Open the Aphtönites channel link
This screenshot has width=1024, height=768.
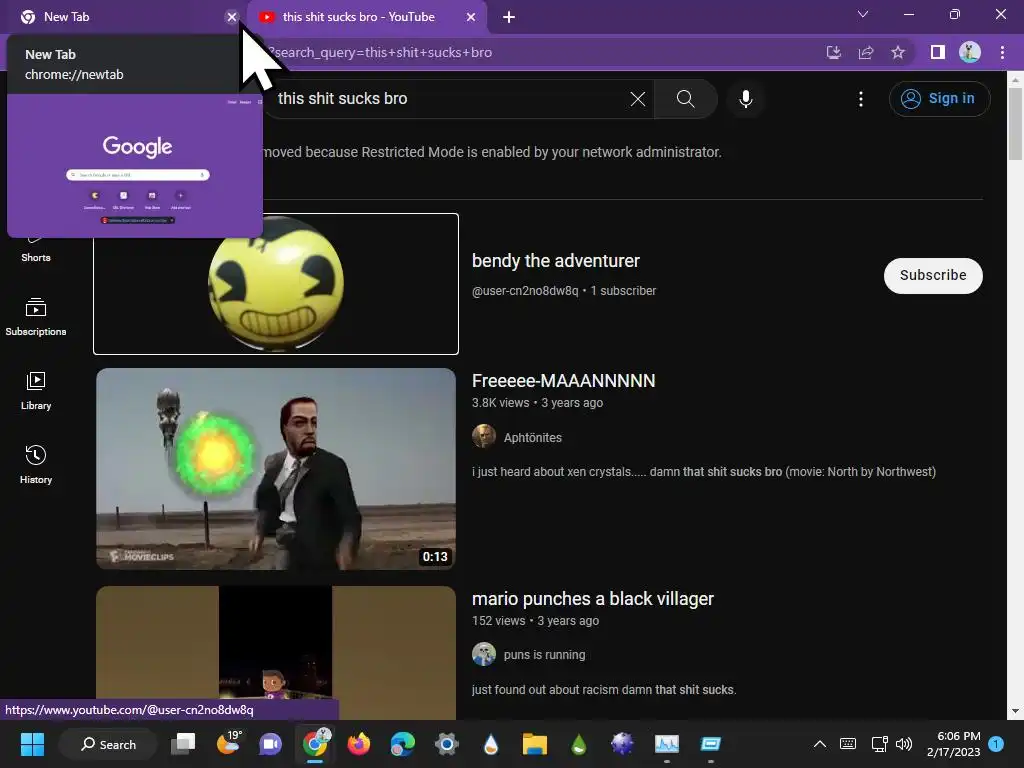point(532,438)
